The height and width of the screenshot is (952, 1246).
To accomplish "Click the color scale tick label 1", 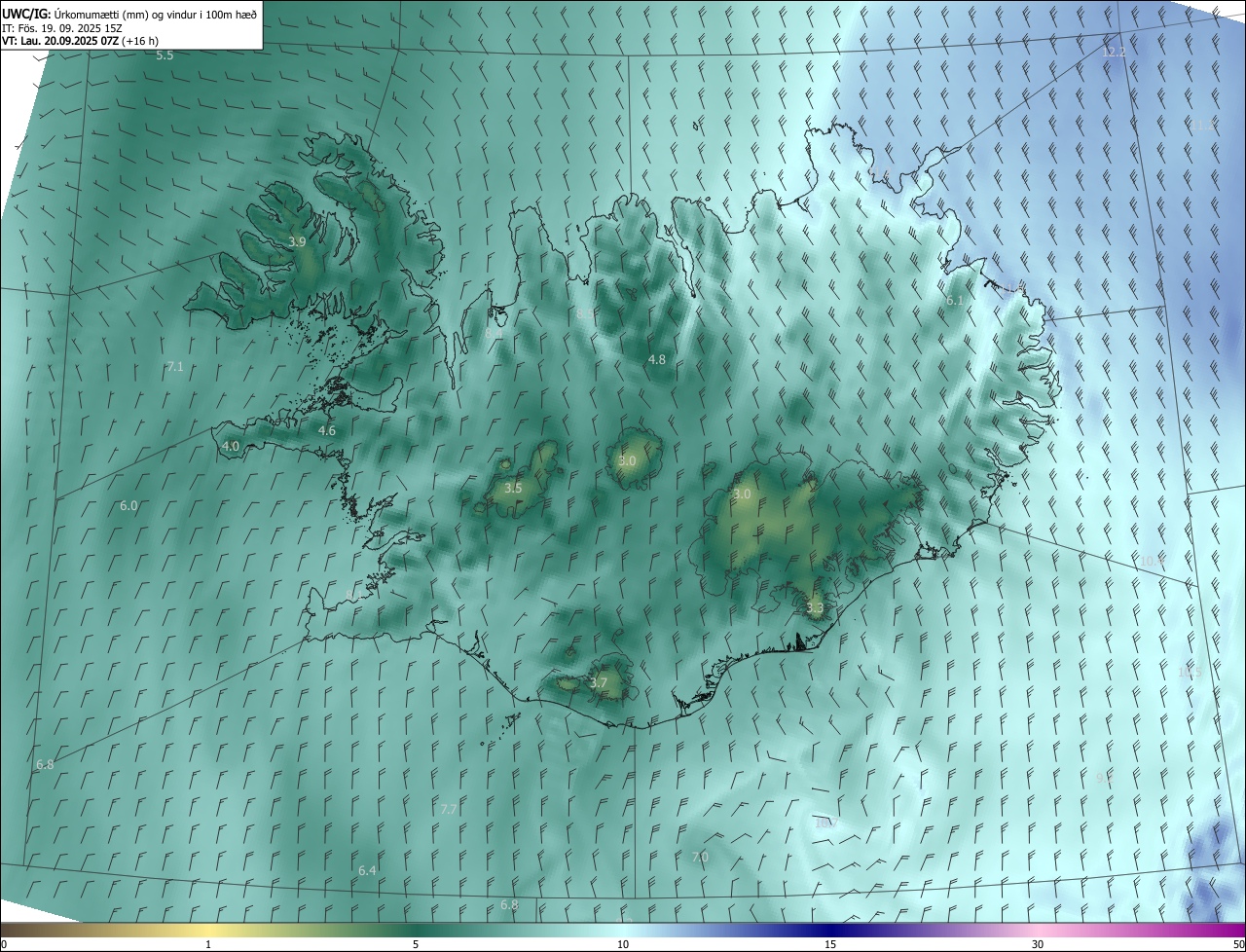I will click(x=208, y=944).
